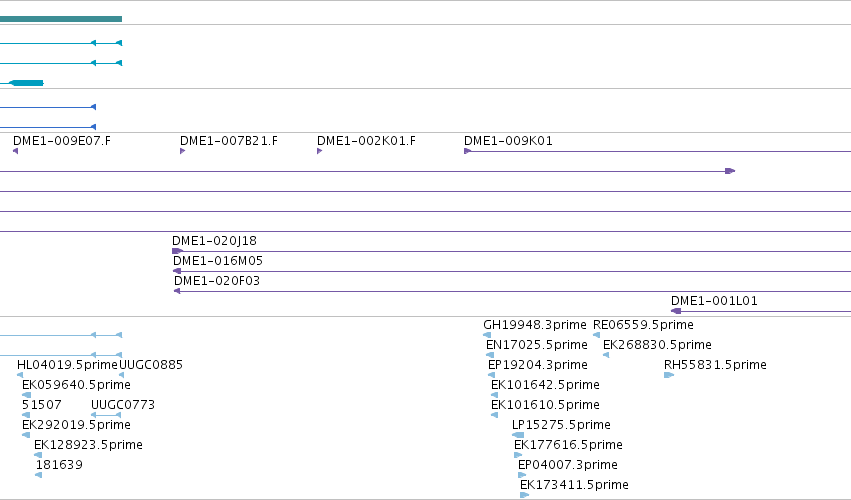Image resolution: width=851 pixels, height=500 pixels.
Task: Click the EK268830.5prime EST label
Action: [657, 345]
